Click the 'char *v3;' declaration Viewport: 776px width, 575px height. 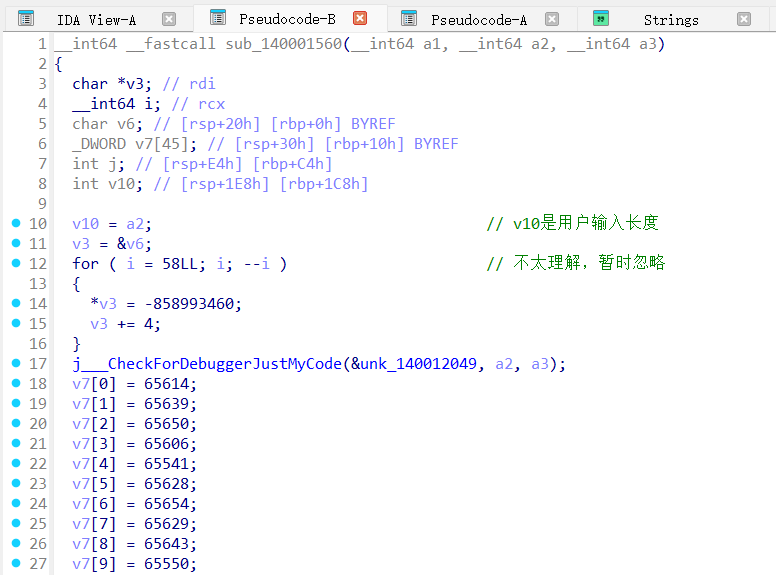click(112, 84)
